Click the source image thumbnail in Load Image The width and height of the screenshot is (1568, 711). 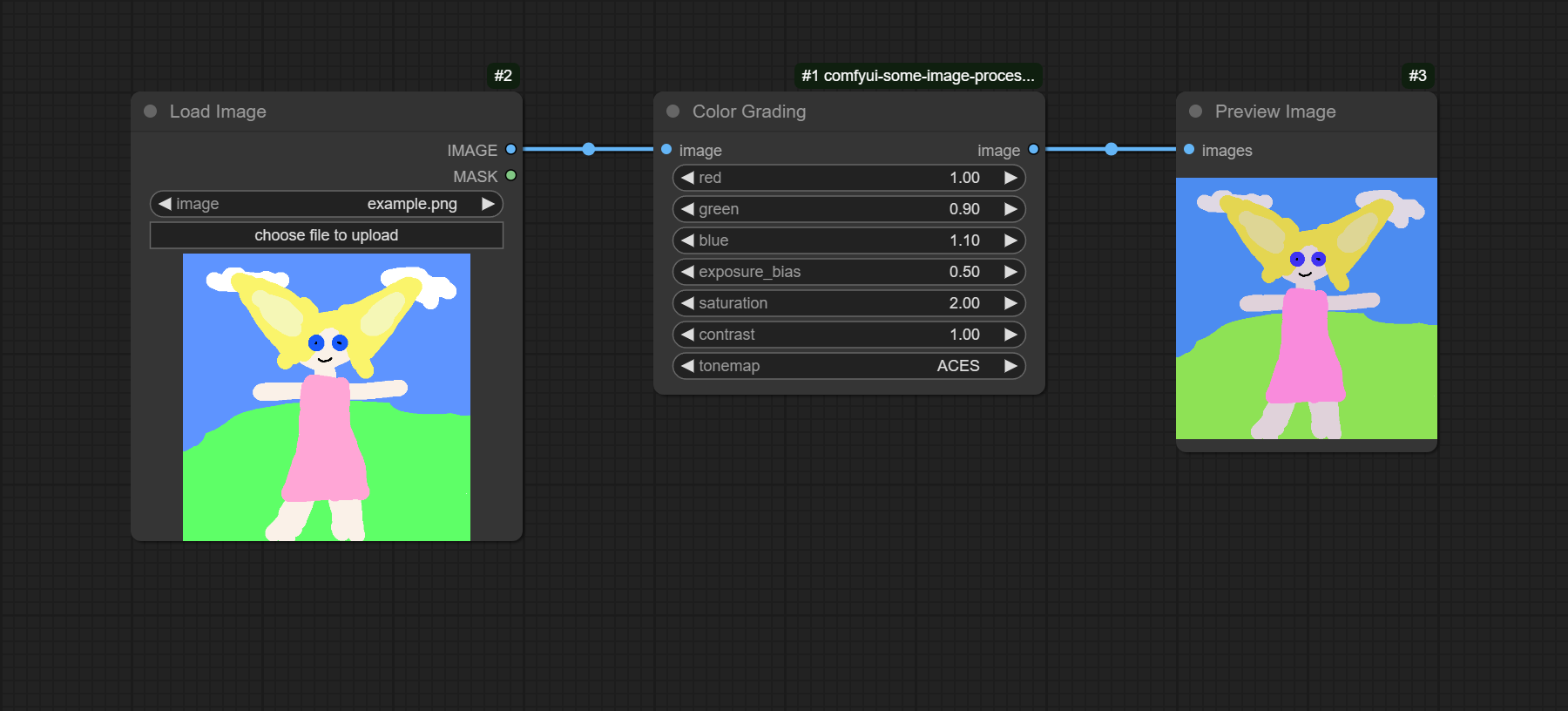[327, 397]
